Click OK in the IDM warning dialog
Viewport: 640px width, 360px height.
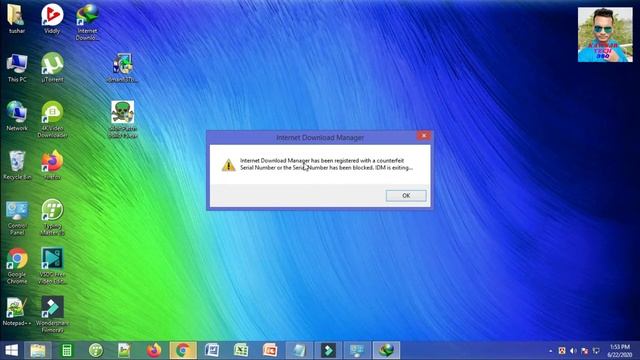pyautogui.click(x=406, y=196)
